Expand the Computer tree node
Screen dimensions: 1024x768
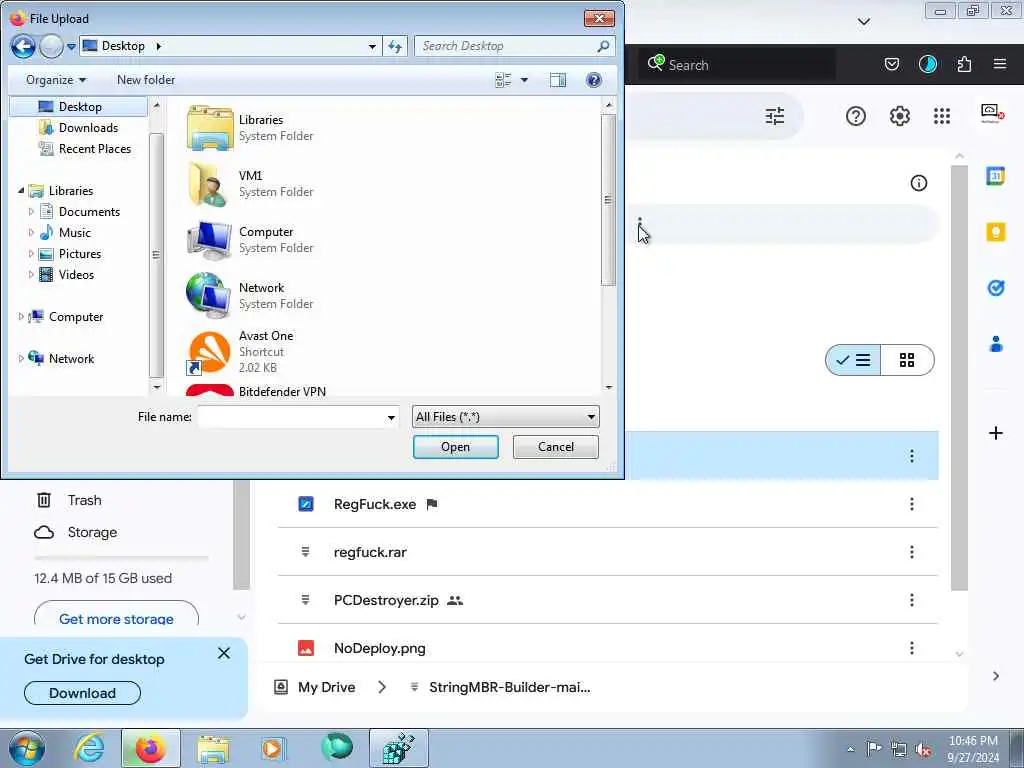click(21, 317)
